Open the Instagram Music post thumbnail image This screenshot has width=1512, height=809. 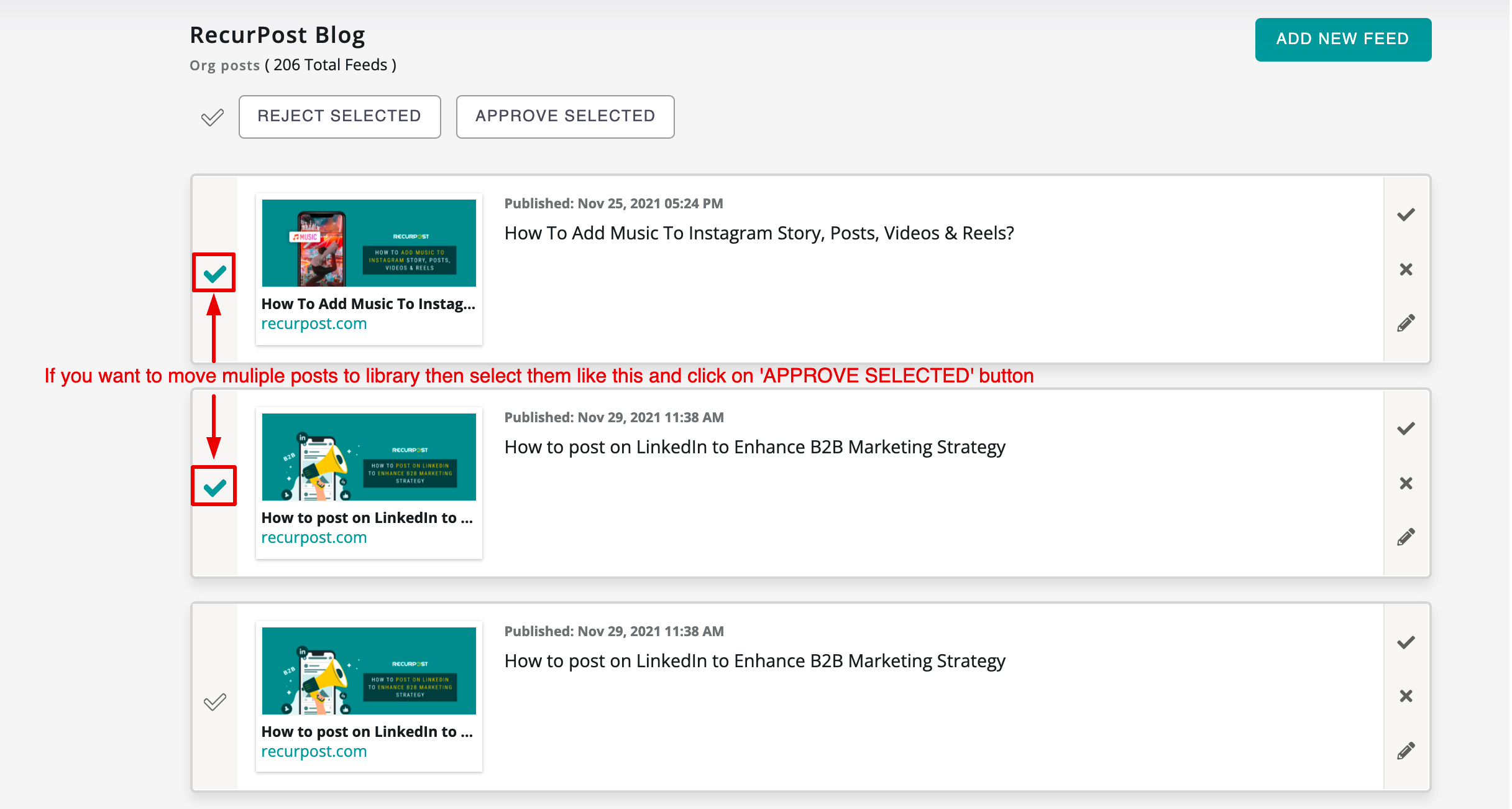click(x=369, y=243)
